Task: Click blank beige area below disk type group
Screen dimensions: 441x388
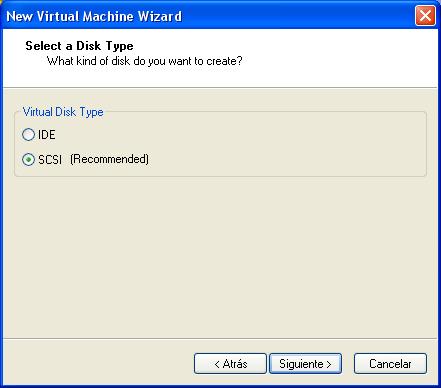Action: coord(220,257)
